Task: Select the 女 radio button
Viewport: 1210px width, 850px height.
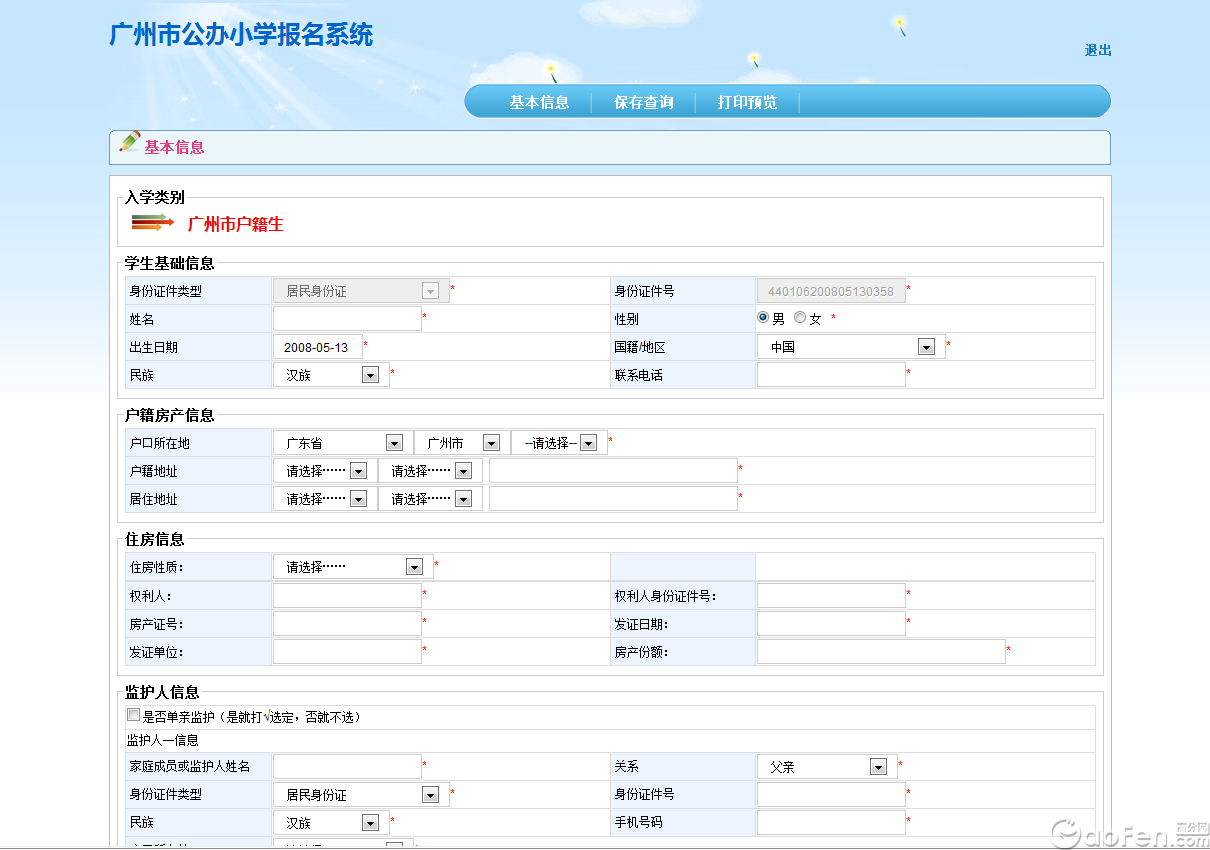Action: [800, 318]
